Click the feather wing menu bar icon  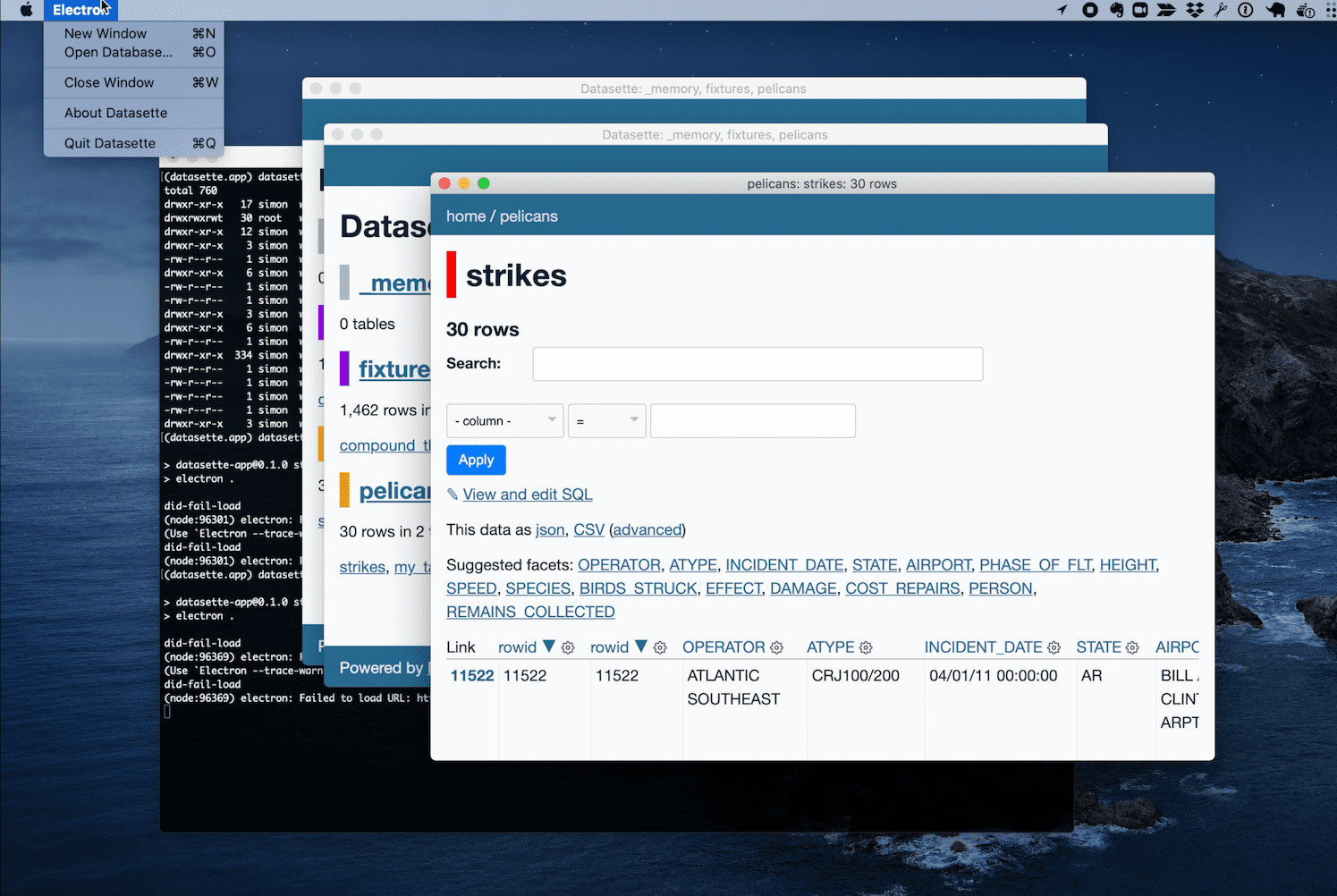[1166, 10]
